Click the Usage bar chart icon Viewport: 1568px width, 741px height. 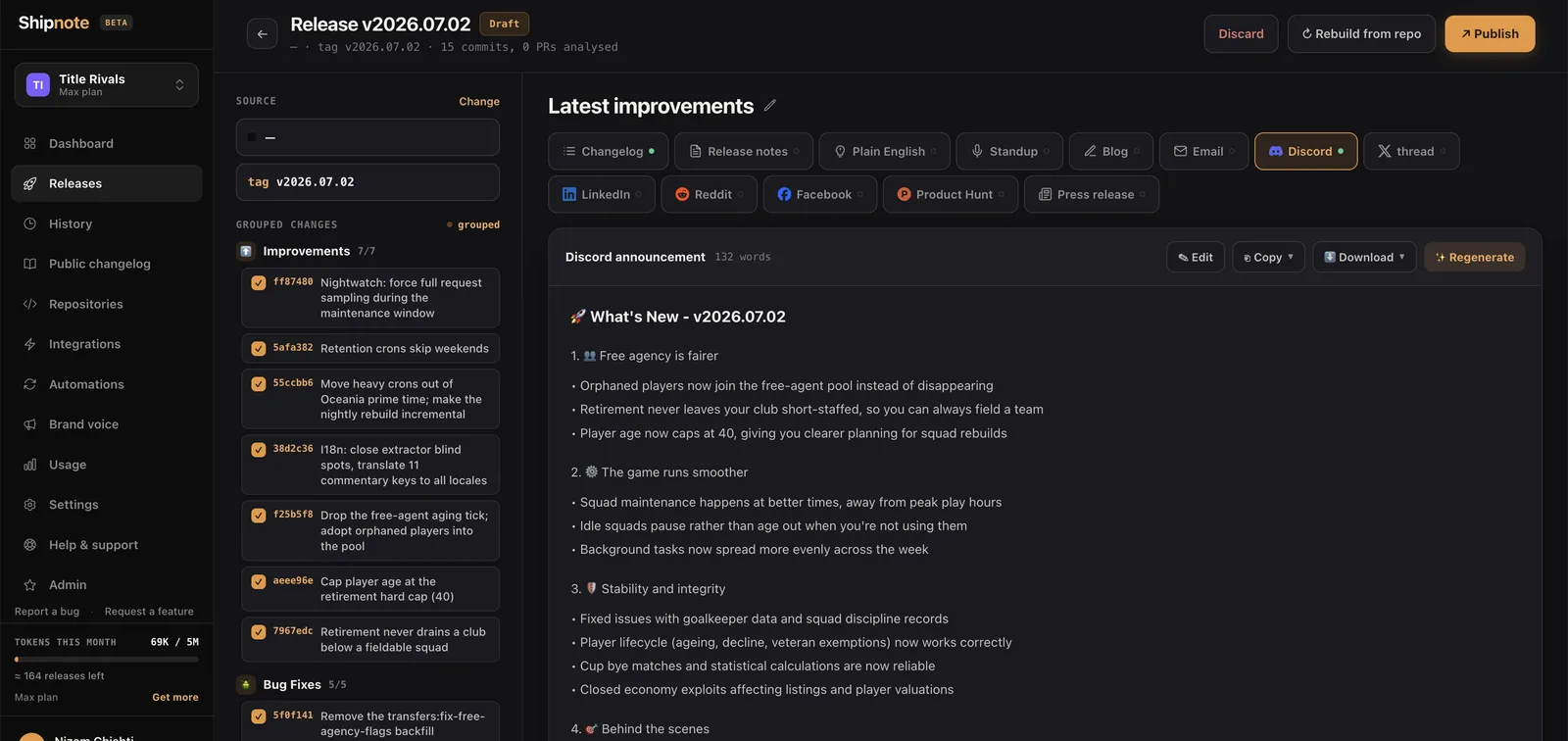tap(29, 465)
